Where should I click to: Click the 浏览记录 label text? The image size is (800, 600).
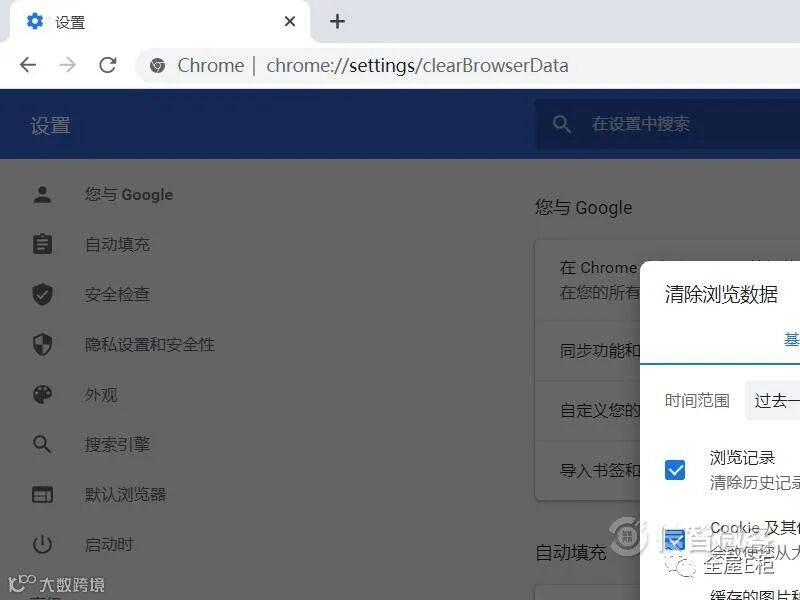(742, 458)
